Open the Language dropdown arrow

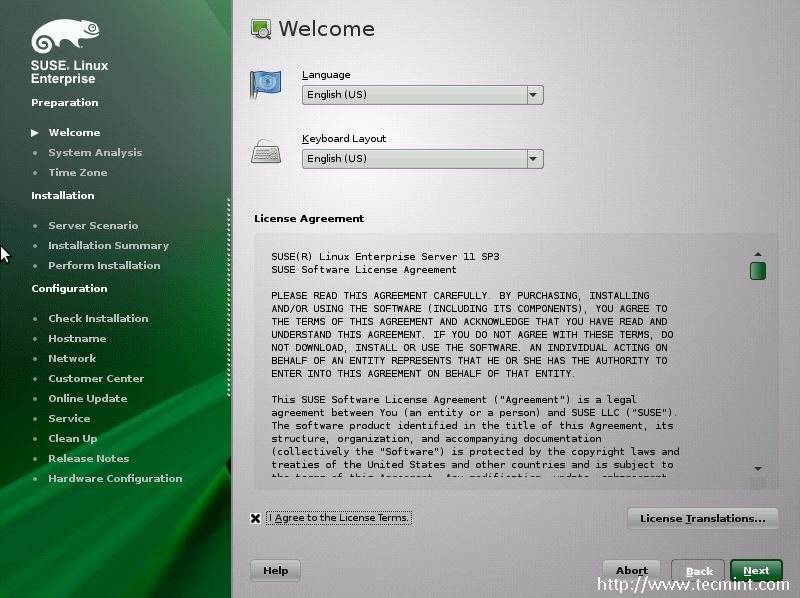[x=534, y=95]
